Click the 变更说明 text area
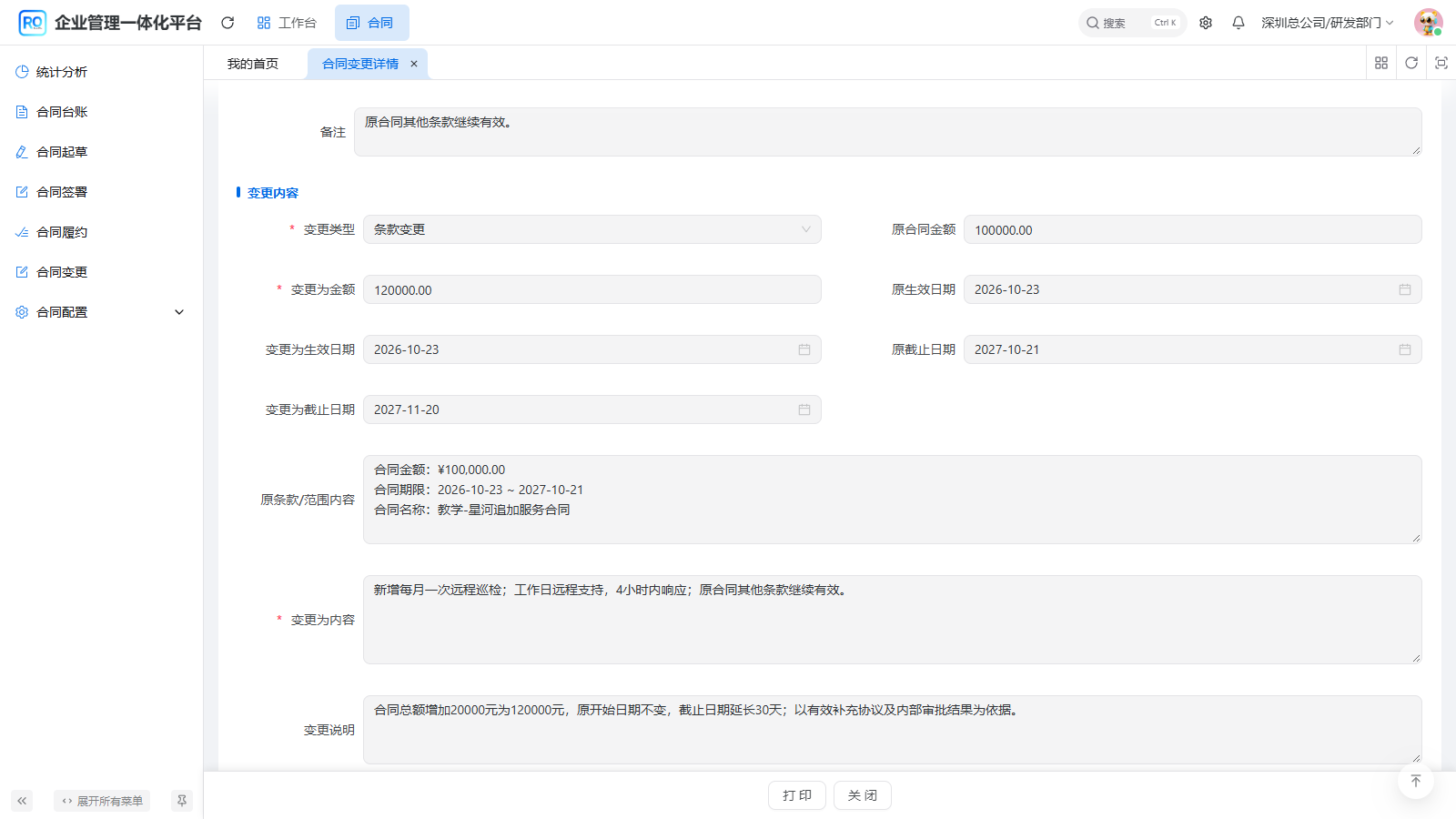The image size is (1456, 819). 893,730
